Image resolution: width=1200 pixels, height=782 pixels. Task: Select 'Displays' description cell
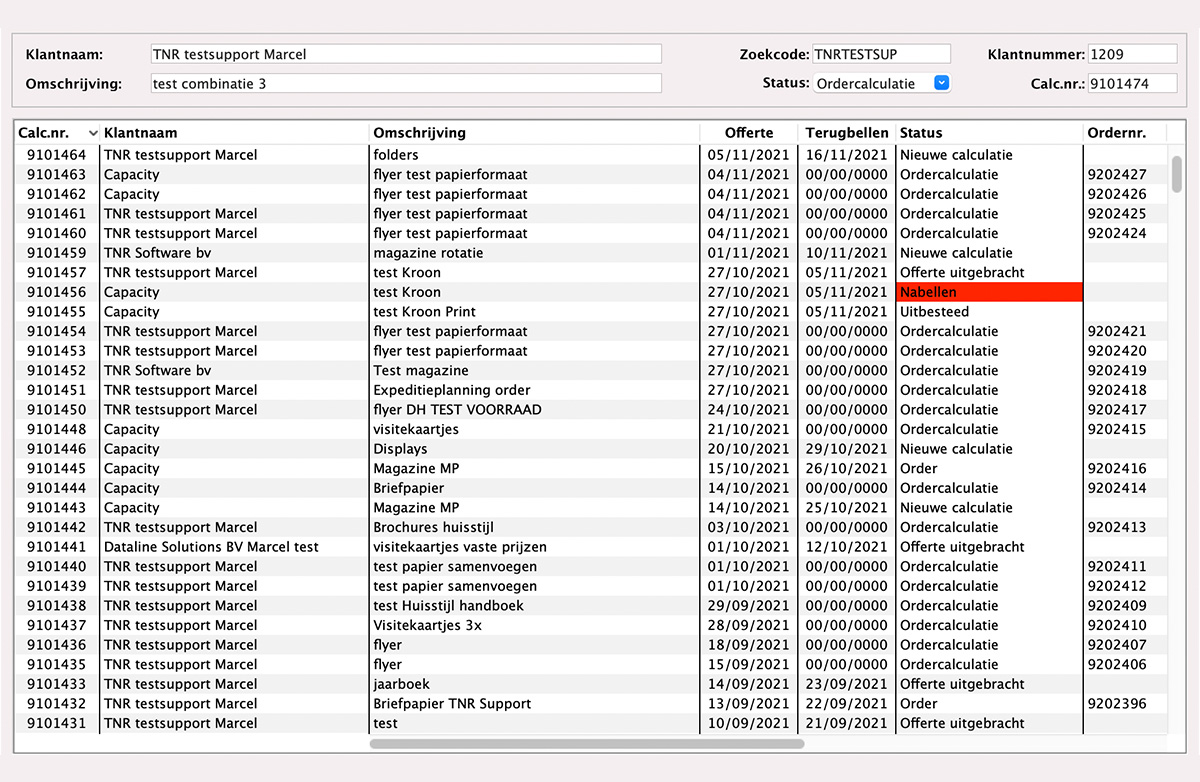pos(400,449)
